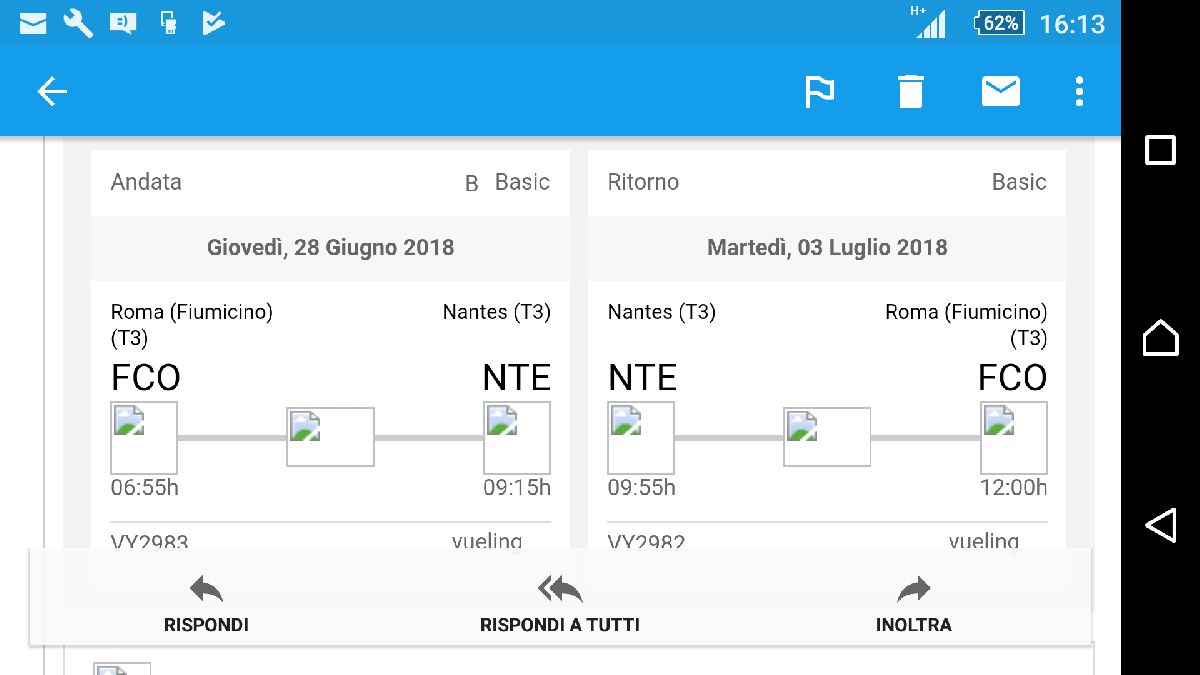Viewport: 1200px width, 675px height.
Task: Tap Roma (Fiumicino) (T3) in Andata card
Action: tap(191, 325)
